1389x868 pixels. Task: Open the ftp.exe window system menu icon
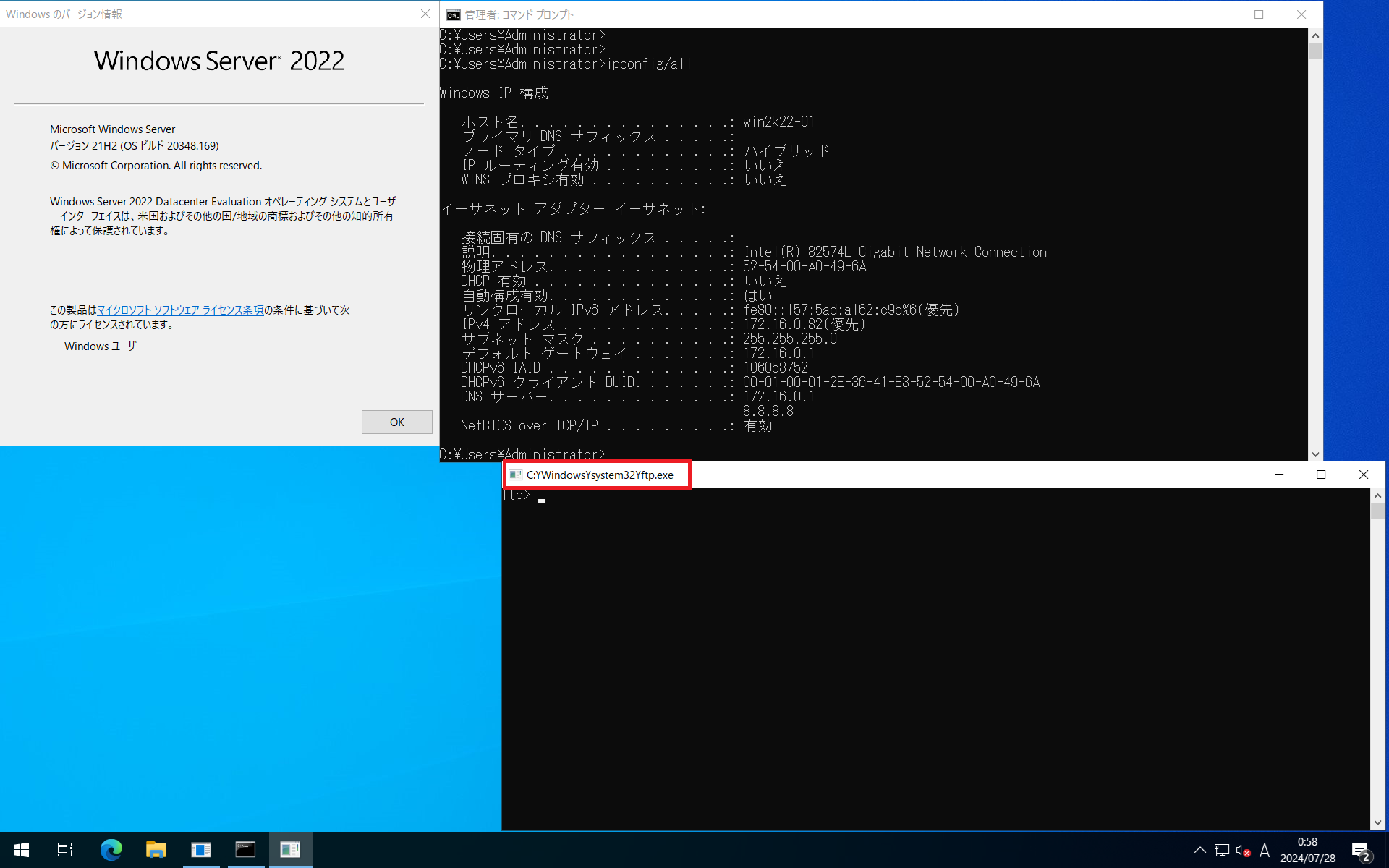[515, 475]
